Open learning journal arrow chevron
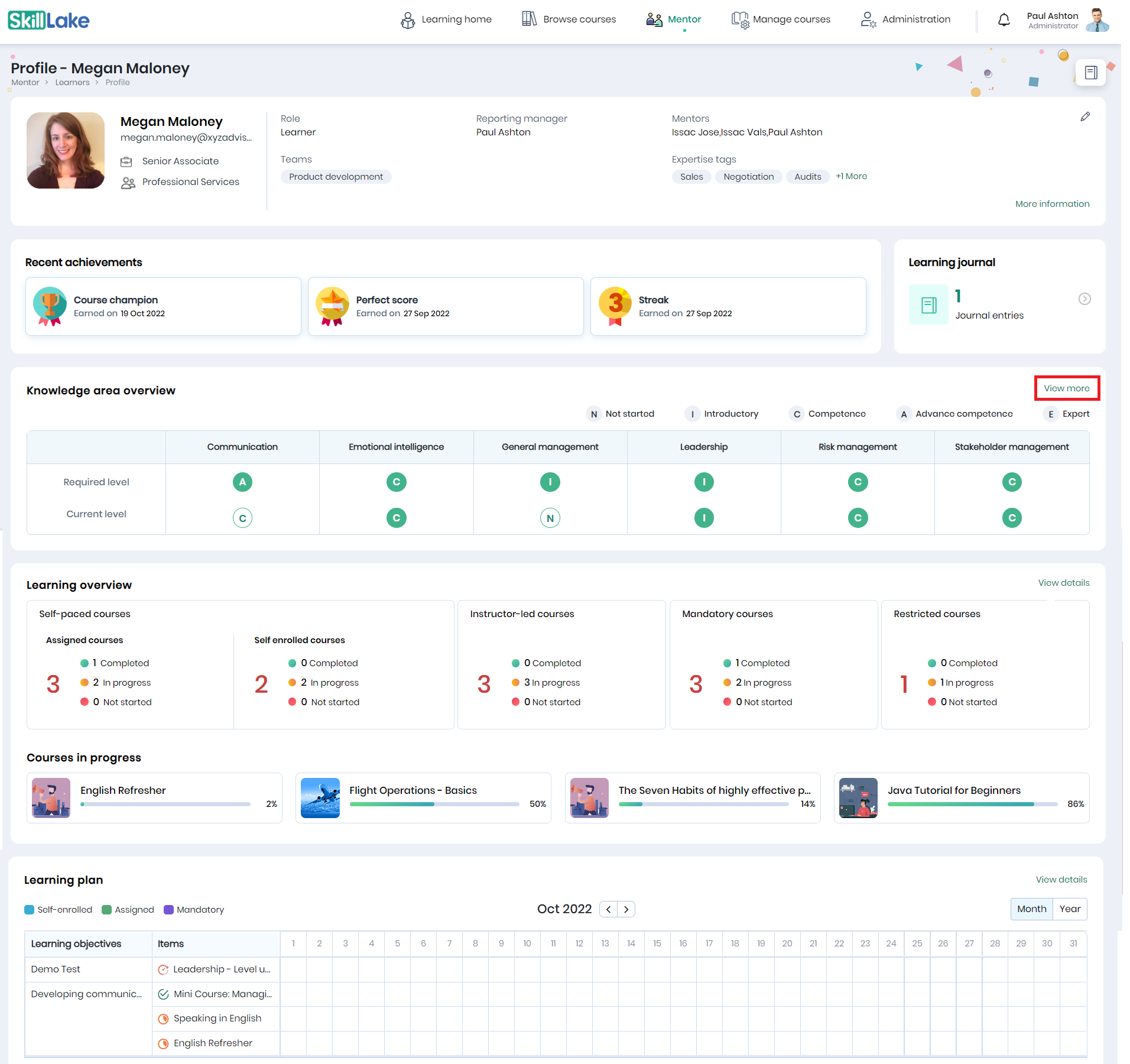The image size is (1130, 1064). pyautogui.click(x=1084, y=299)
